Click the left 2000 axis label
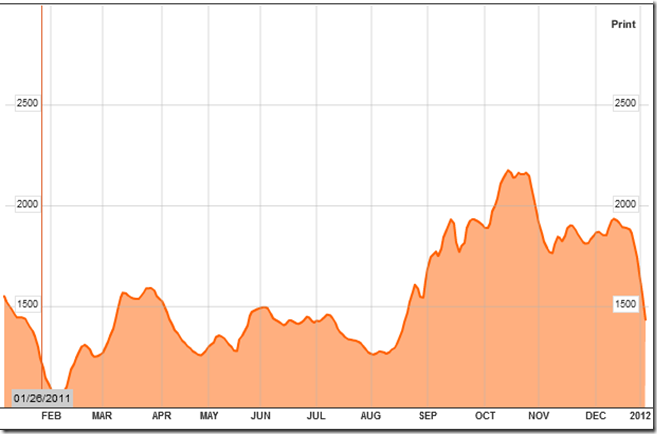Screen dimensions: 657x434 [27, 204]
